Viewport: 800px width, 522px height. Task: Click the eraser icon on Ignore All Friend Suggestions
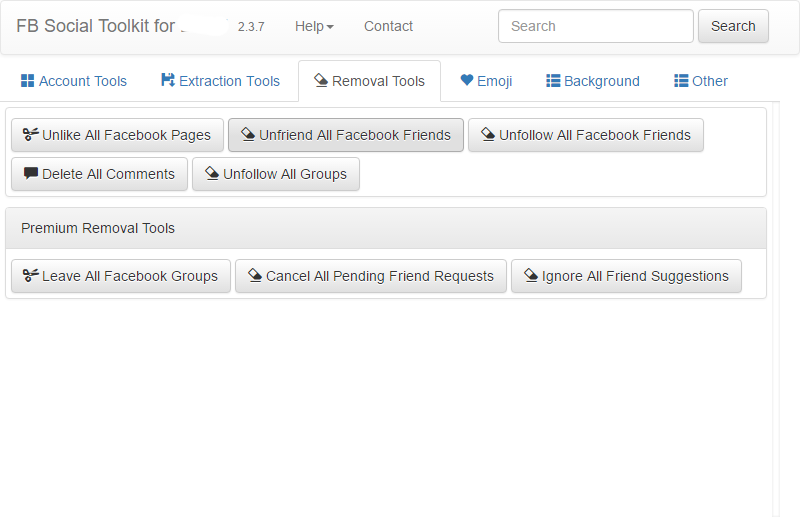tap(531, 276)
